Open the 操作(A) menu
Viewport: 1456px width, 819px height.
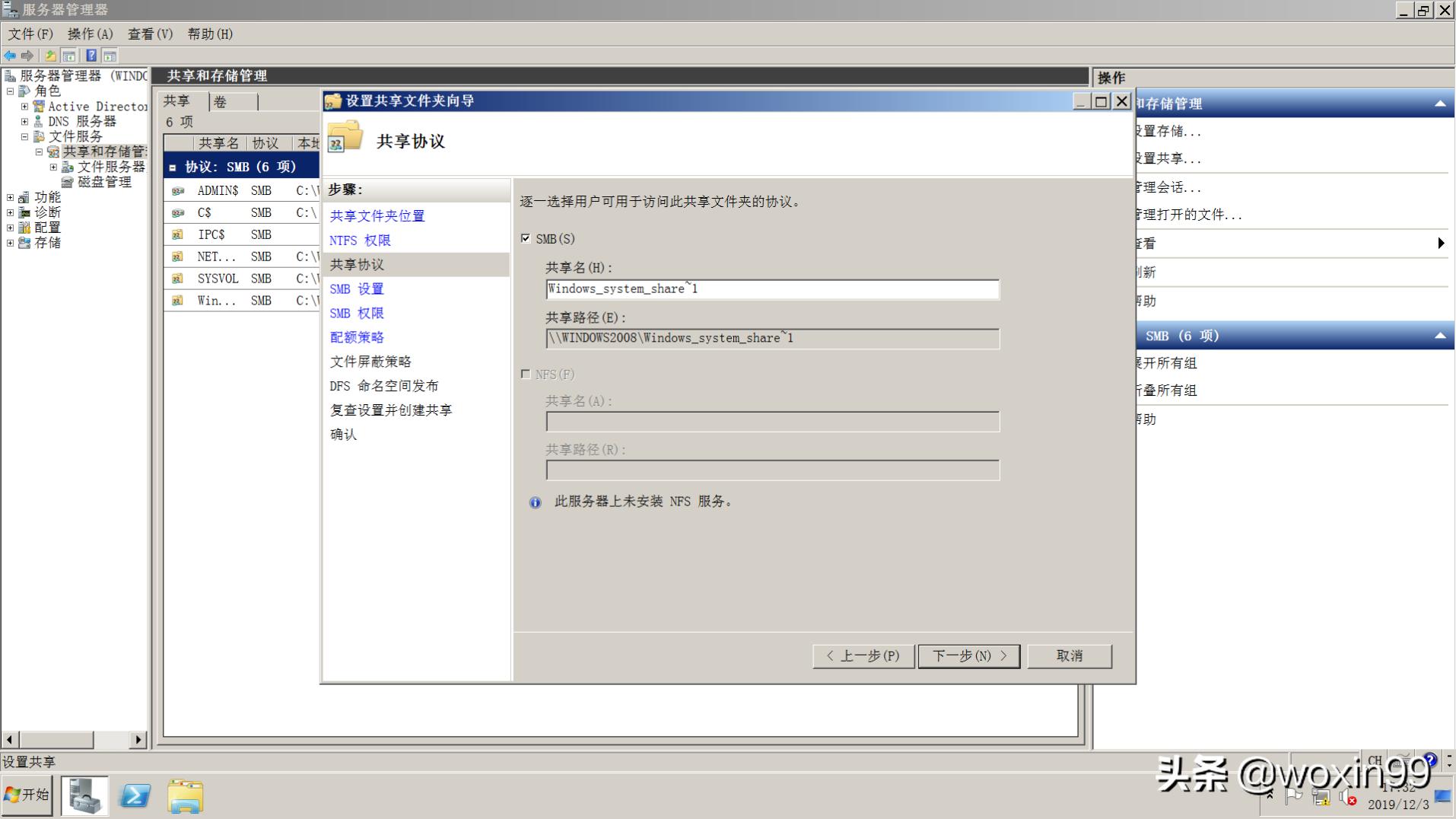click(x=91, y=34)
